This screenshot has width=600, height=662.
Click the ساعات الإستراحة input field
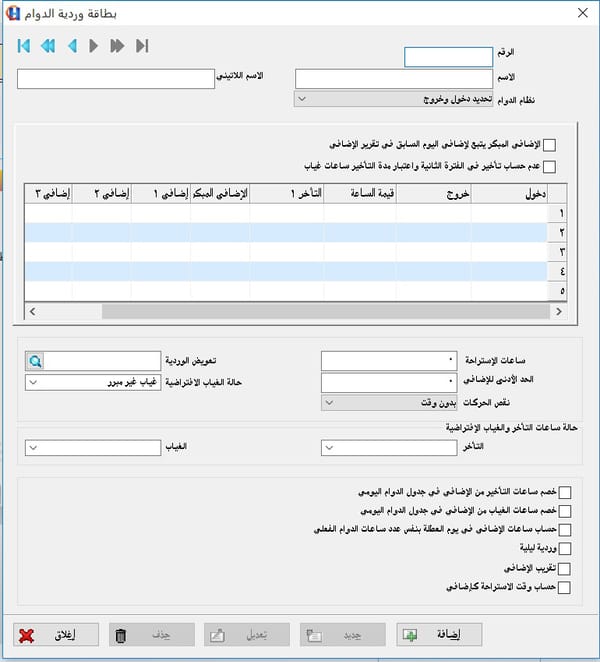click(389, 361)
